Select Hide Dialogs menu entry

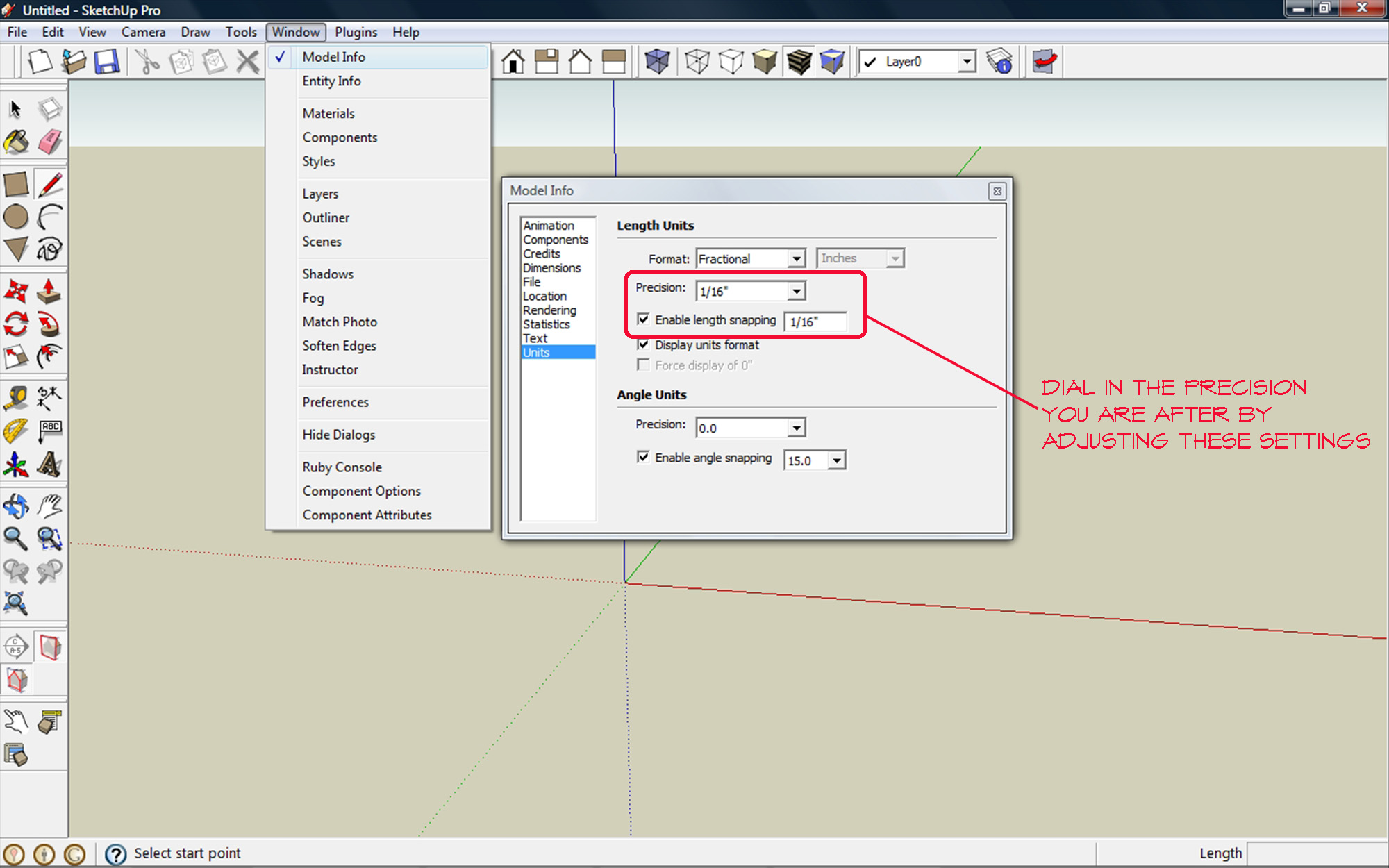(x=379, y=435)
